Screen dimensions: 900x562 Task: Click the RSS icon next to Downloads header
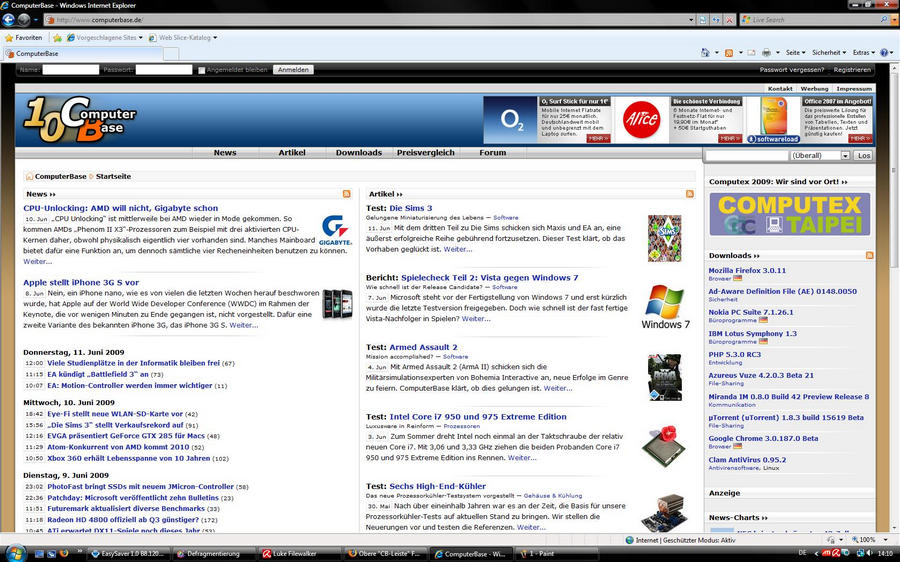(x=870, y=255)
